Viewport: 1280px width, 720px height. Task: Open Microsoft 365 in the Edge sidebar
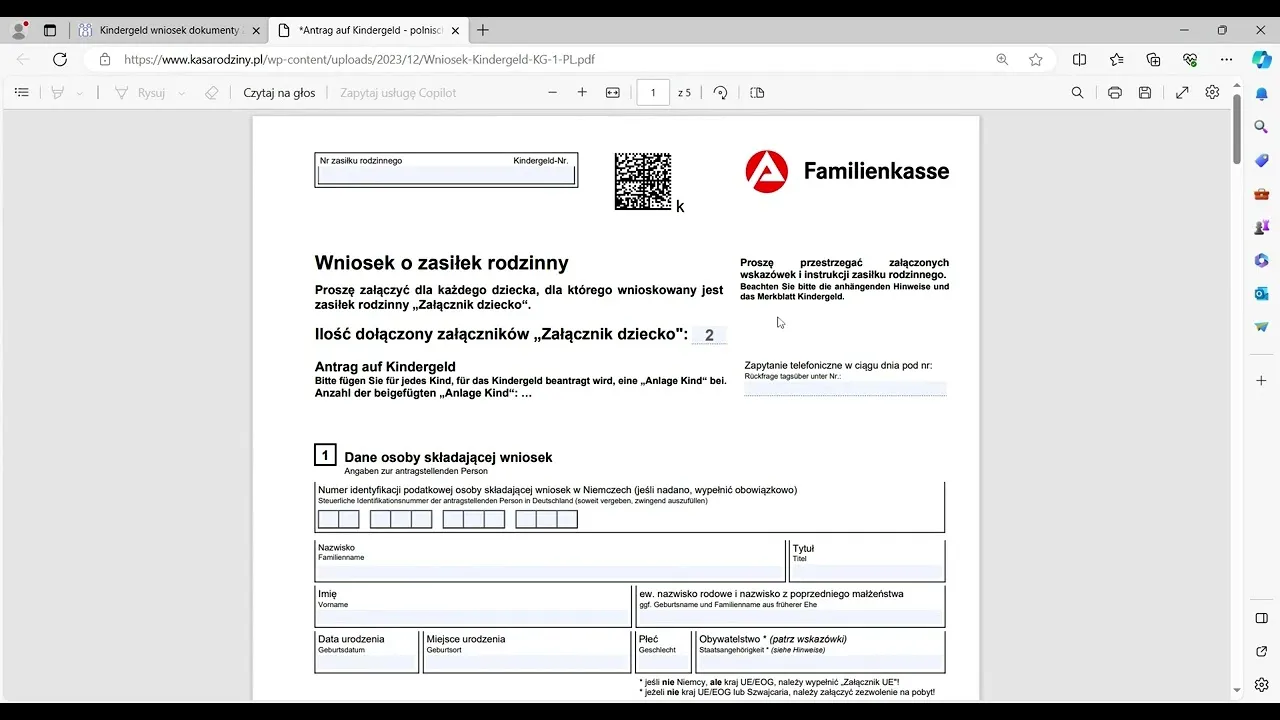click(1261, 260)
